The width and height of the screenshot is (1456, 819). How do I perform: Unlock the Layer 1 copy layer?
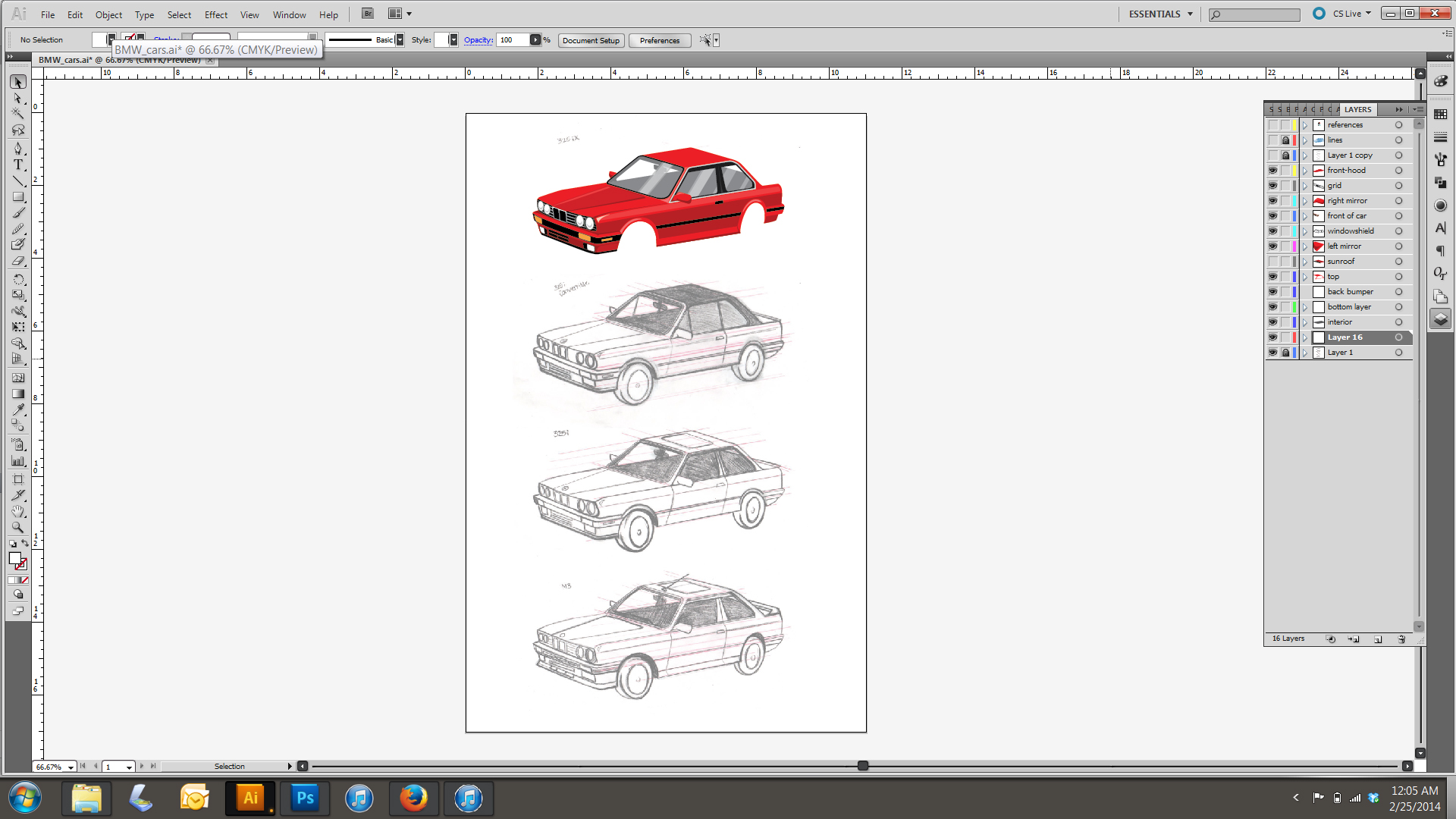[1285, 155]
